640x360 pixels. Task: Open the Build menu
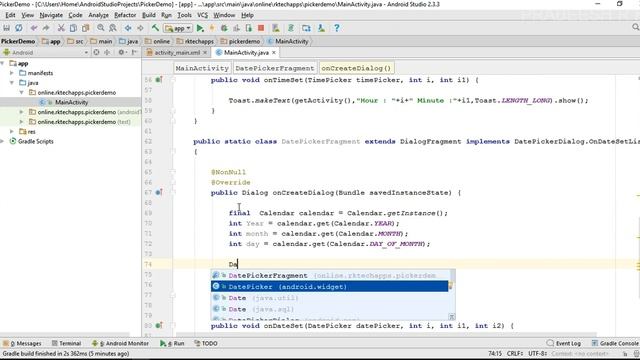[149, 15]
